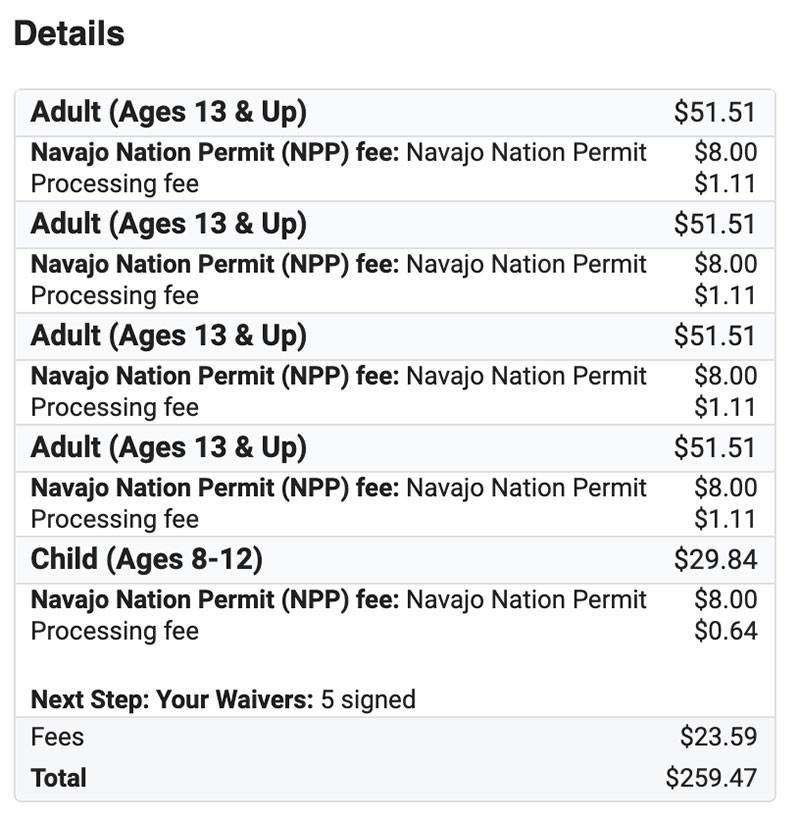800x824 pixels.
Task: Click the third Adult (Ages 13 & Up) label
Action: coord(168,335)
